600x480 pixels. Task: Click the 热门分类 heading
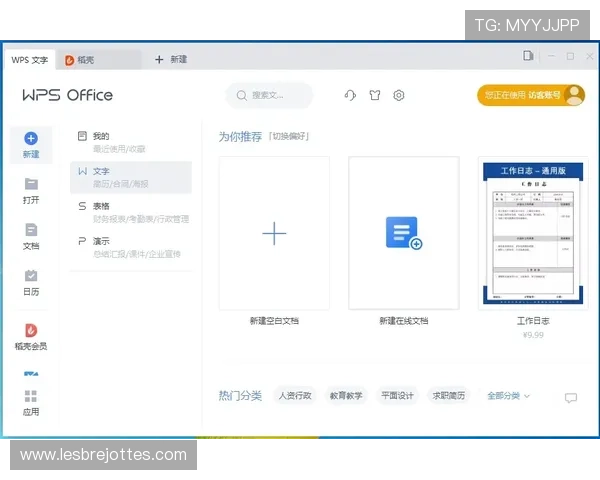point(240,395)
